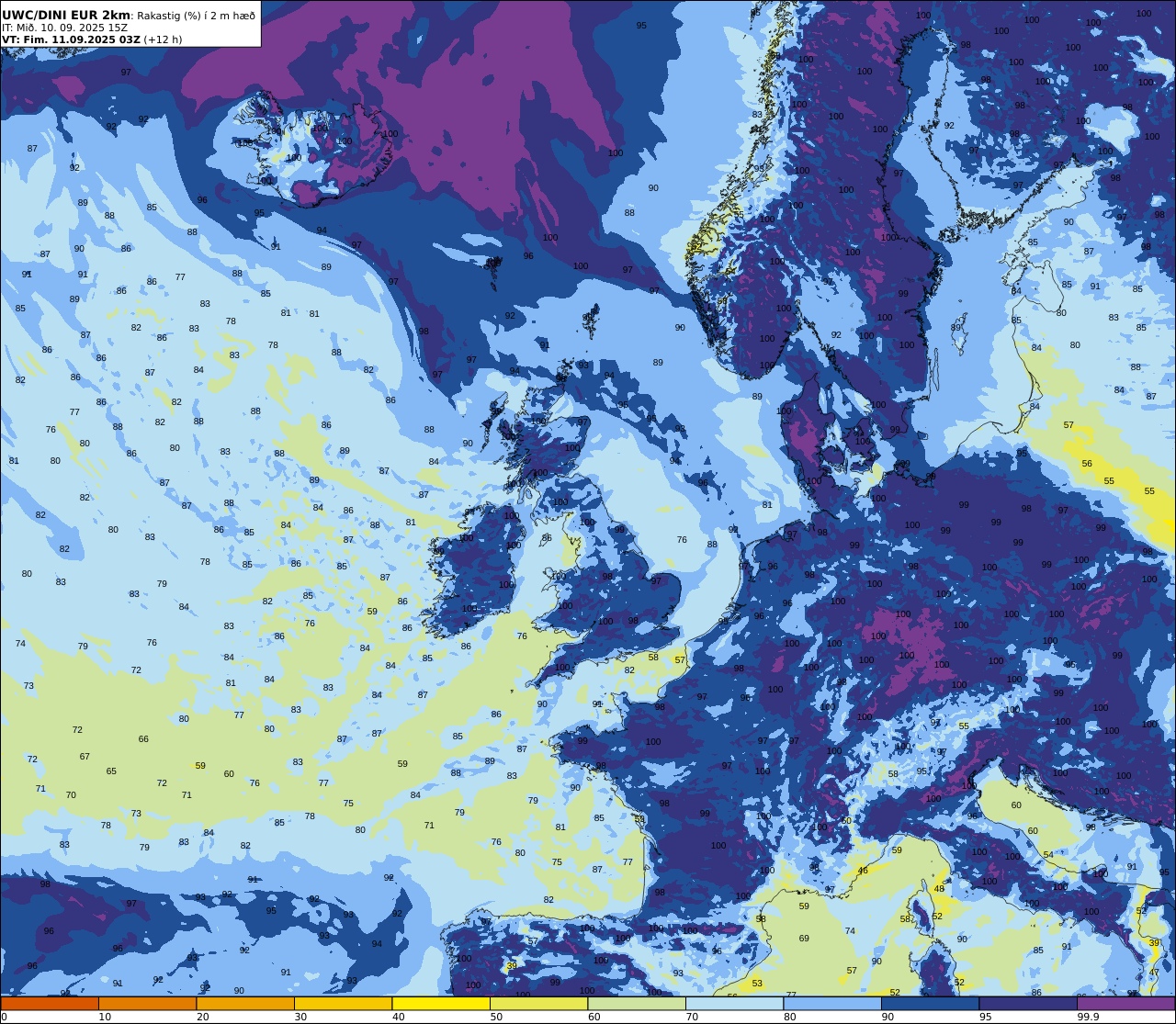Click the humidity value 67 over the Atlantic
The image size is (1176, 1024).
pyautogui.click(x=85, y=757)
